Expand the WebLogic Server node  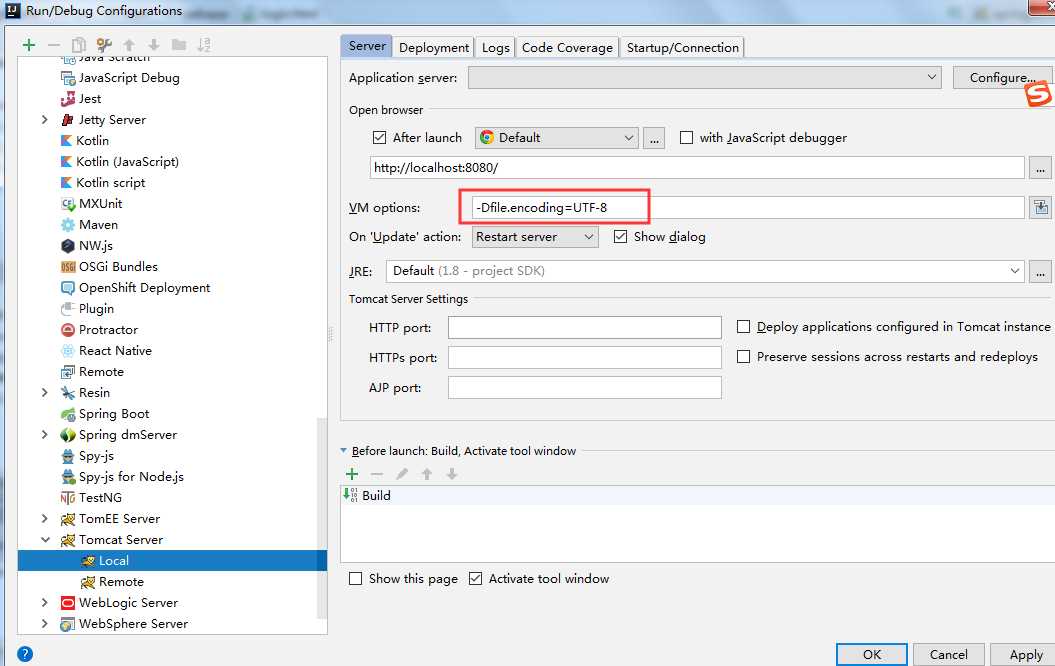click(x=44, y=603)
